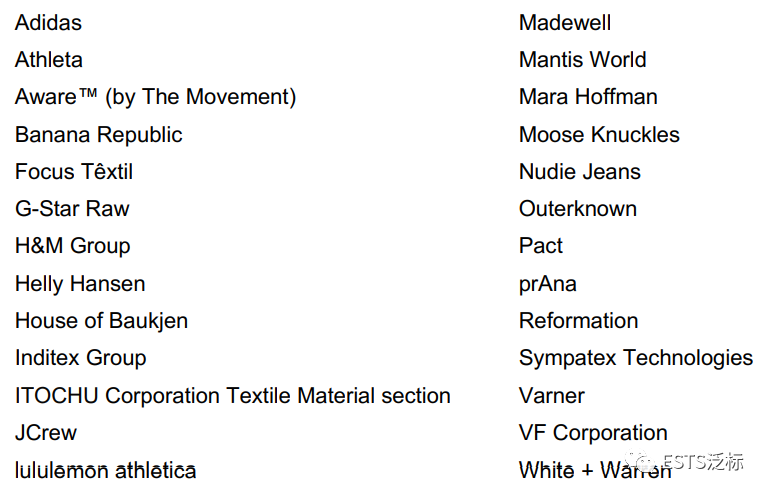Select Aware™ (by The Movement) text
The height and width of the screenshot is (495, 768).
(x=156, y=97)
